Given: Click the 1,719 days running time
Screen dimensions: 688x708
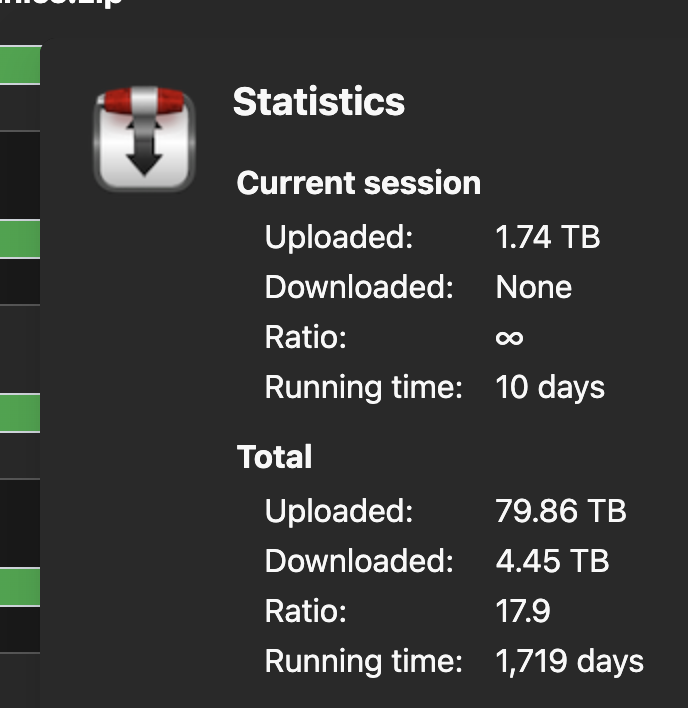Looking at the screenshot, I should [x=569, y=661].
